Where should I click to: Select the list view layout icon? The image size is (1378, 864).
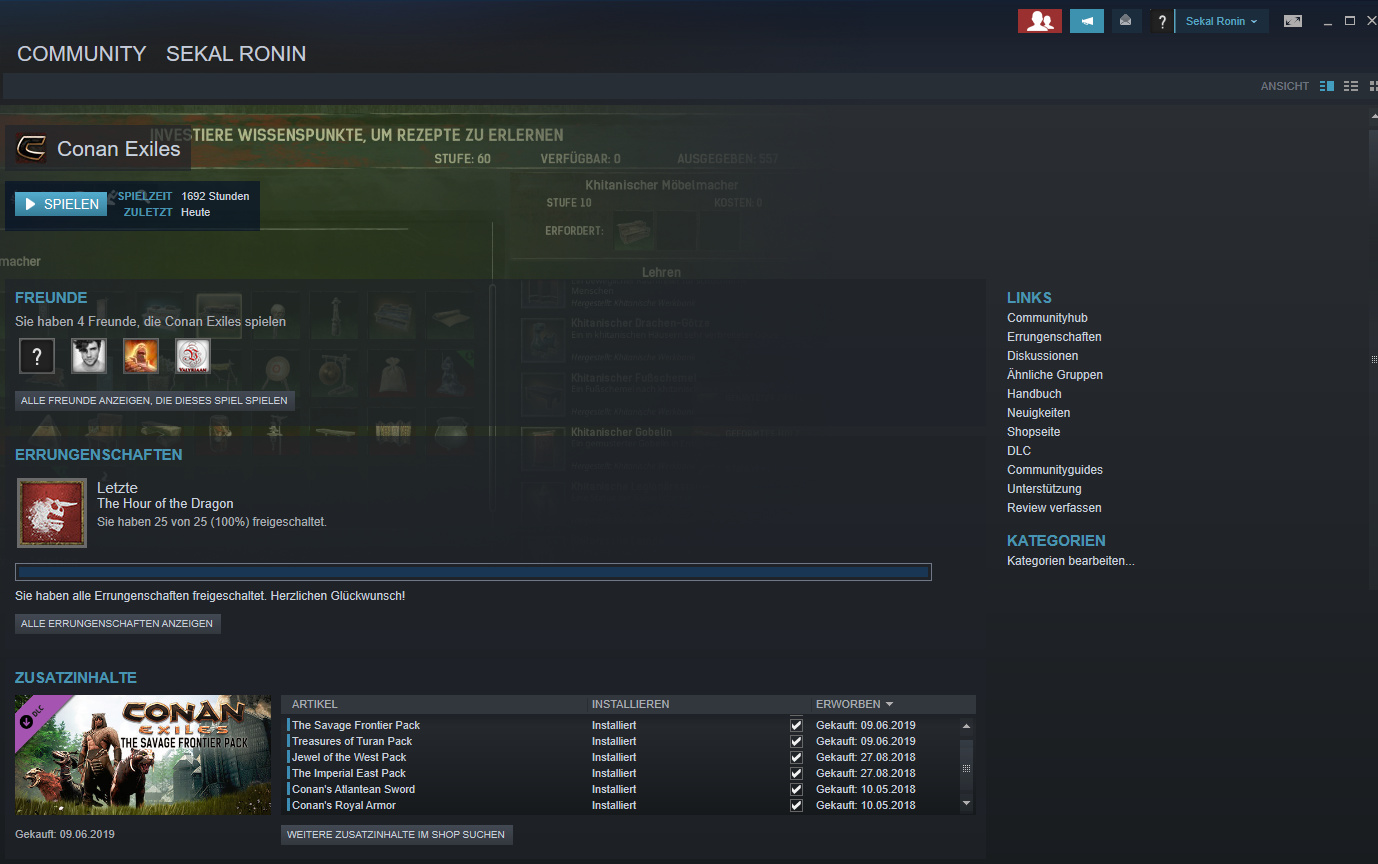(1351, 86)
